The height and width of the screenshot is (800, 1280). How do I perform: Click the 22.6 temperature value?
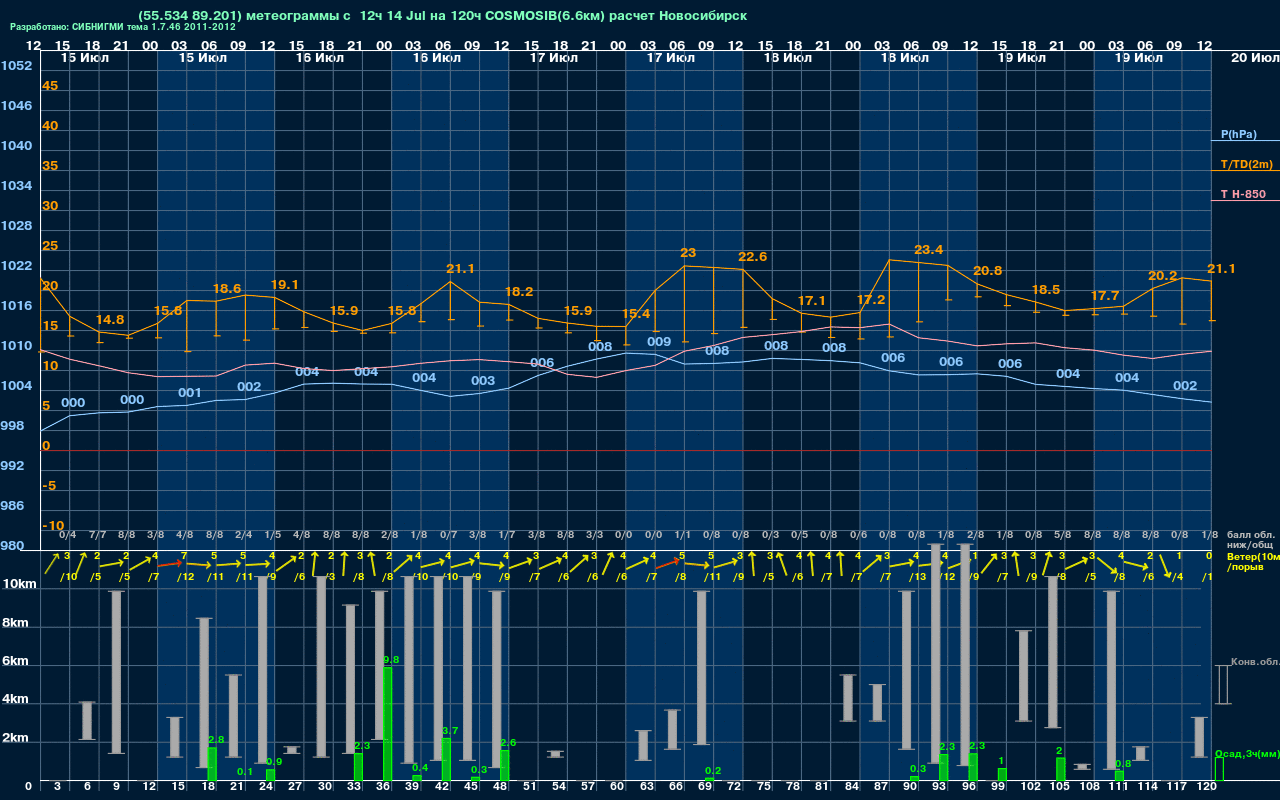753,257
